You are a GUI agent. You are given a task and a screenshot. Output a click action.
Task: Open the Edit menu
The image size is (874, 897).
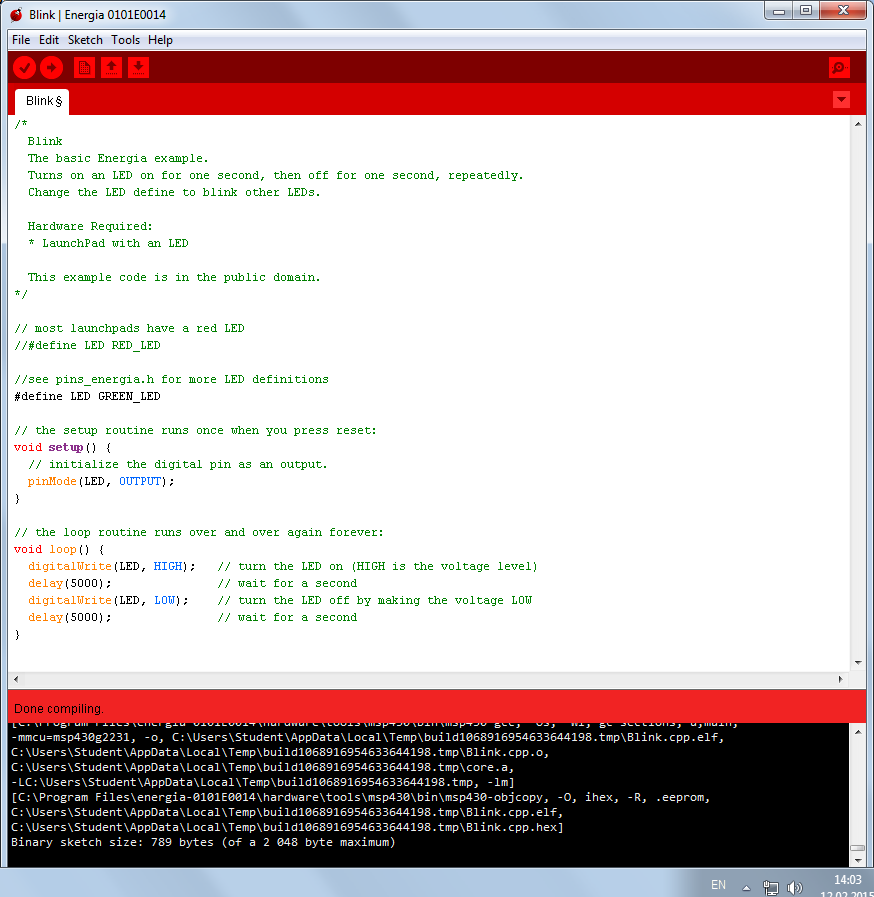click(49, 40)
